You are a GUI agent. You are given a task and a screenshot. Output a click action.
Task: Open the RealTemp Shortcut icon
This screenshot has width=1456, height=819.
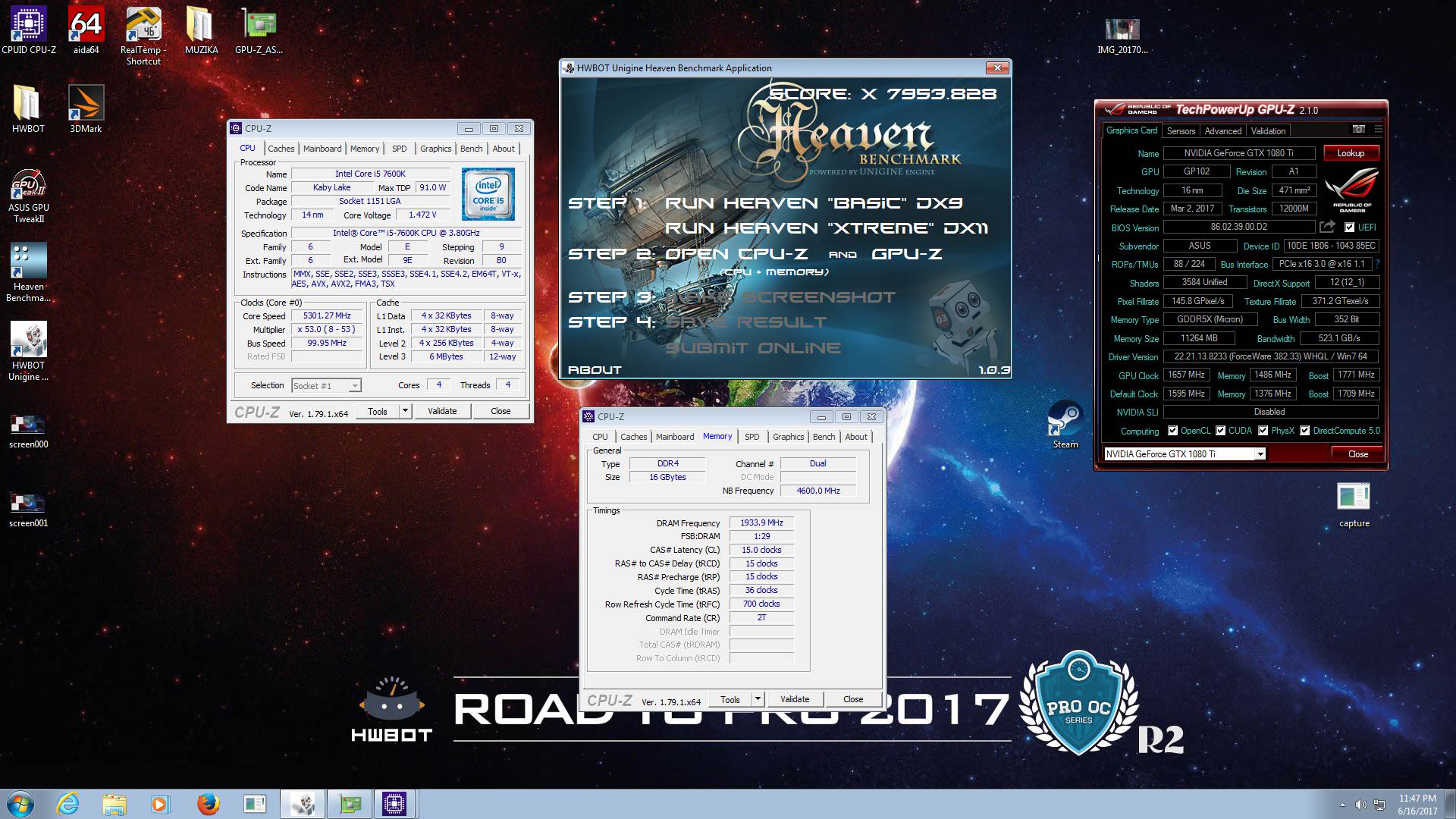[x=143, y=36]
